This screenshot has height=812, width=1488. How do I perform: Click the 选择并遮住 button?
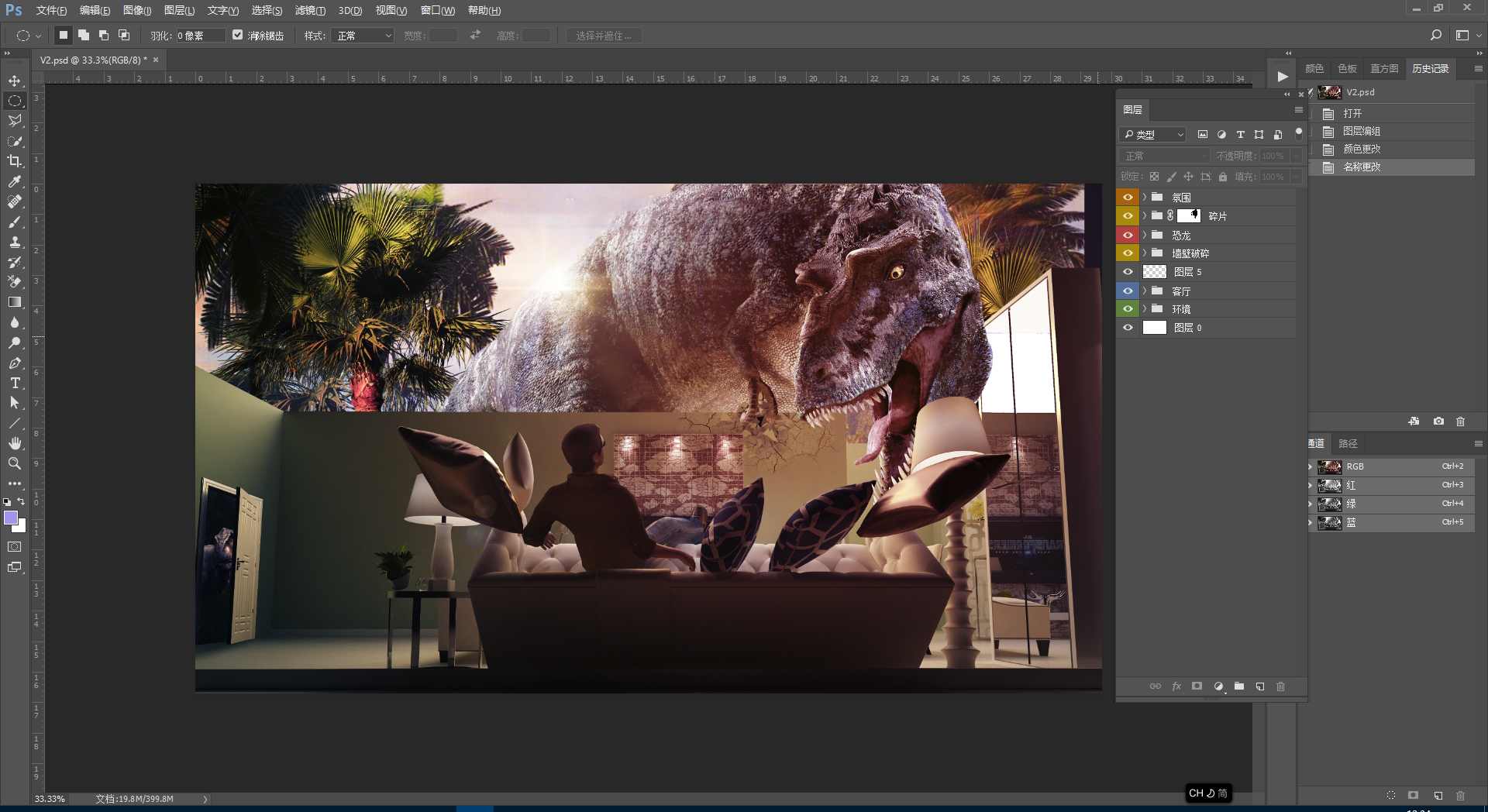(x=604, y=36)
